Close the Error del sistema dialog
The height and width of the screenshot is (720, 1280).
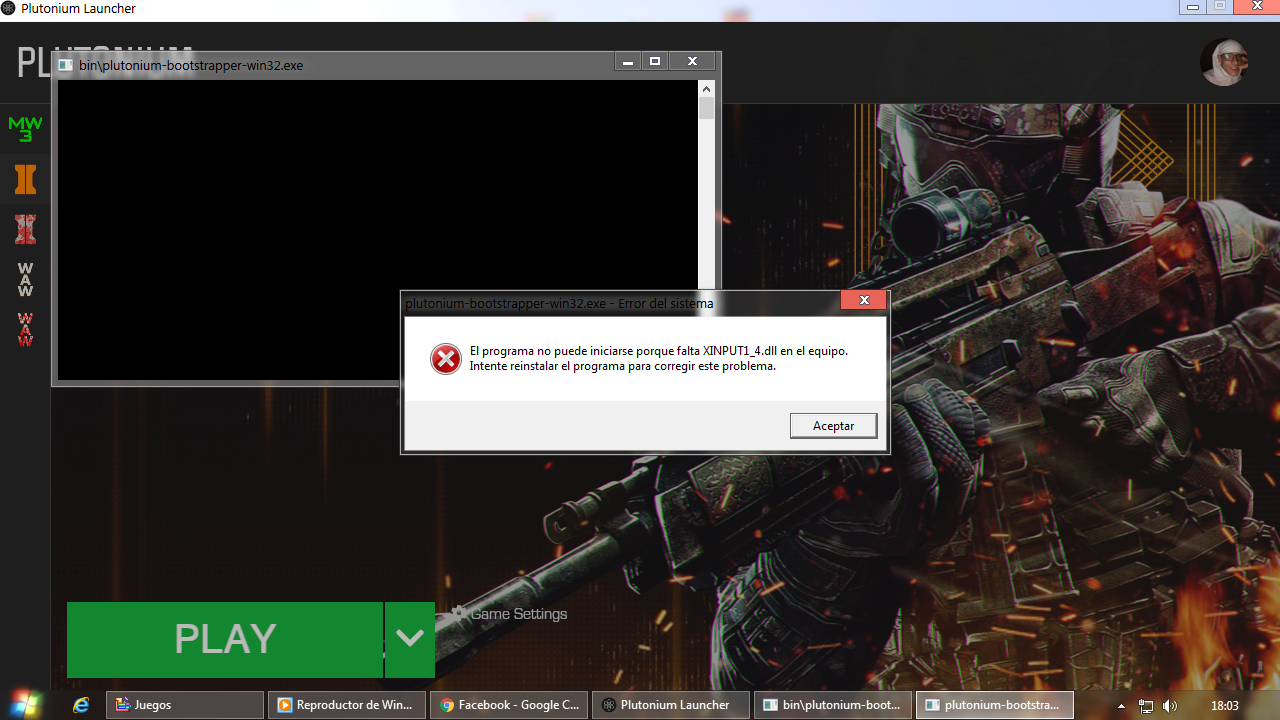click(863, 300)
